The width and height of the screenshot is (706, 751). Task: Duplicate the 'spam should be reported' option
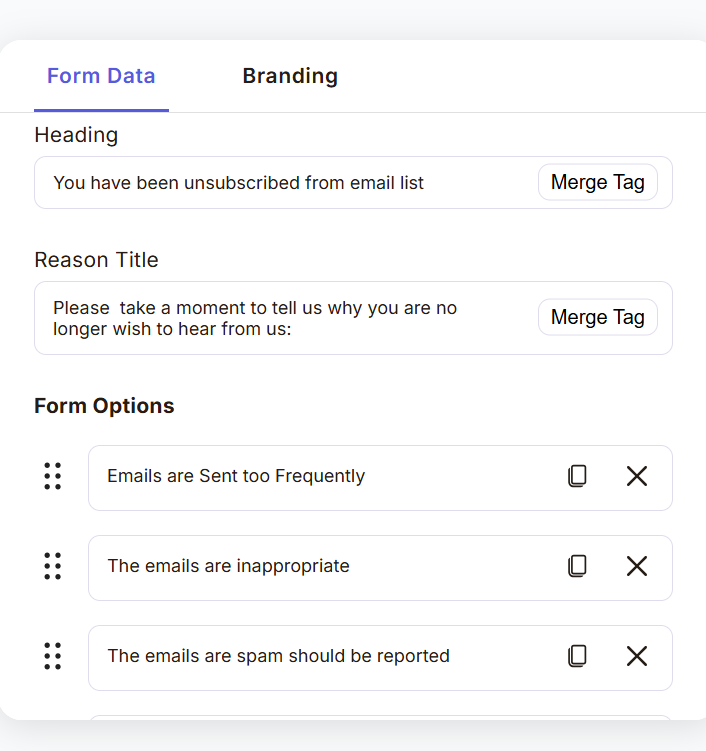point(577,656)
